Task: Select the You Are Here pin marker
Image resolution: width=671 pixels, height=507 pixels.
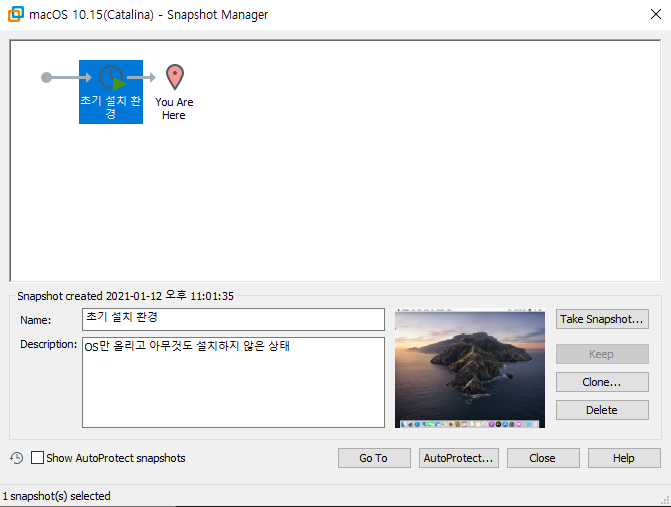Action: [x=175, y=77]
